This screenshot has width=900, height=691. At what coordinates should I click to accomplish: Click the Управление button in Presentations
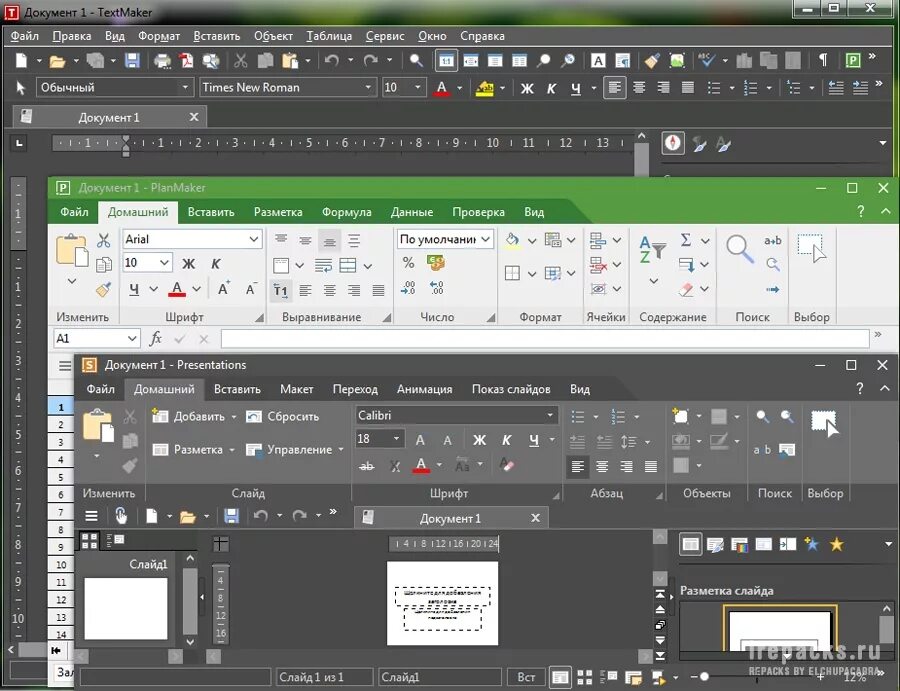tap(294, 449)
